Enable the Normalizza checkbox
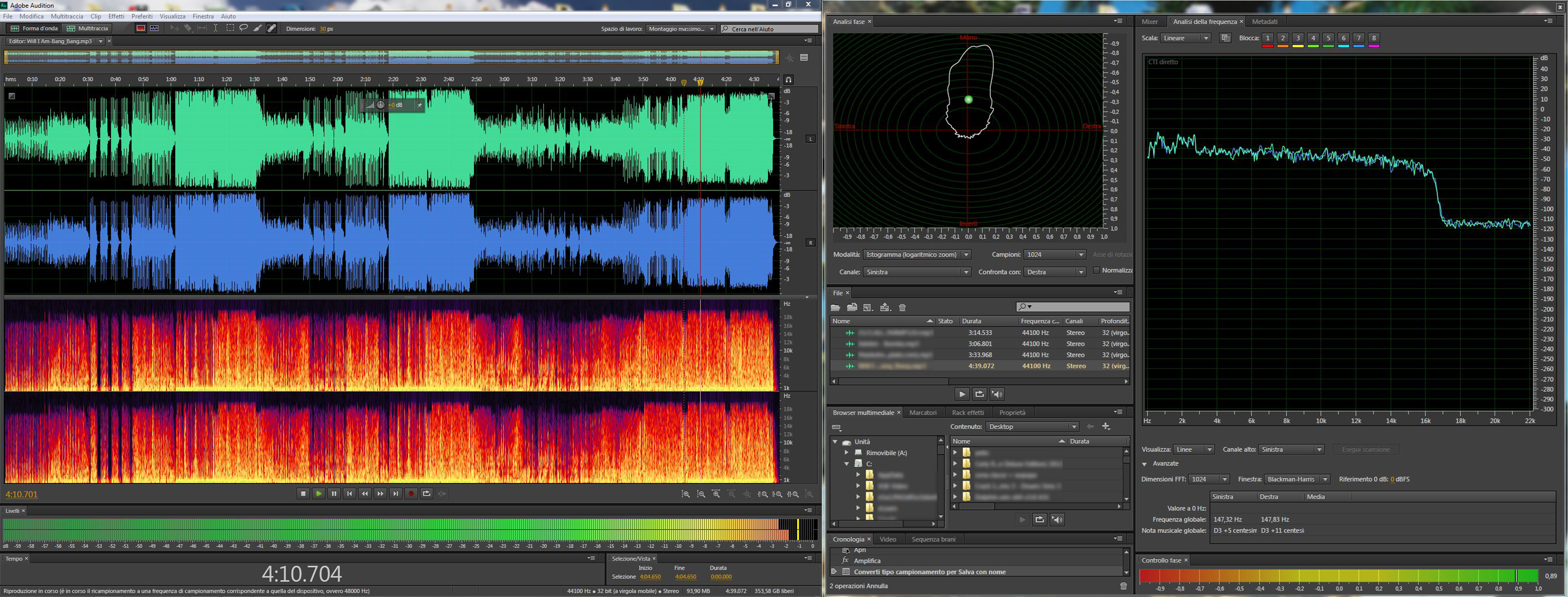1568x597 pixels. [1096, 270]
